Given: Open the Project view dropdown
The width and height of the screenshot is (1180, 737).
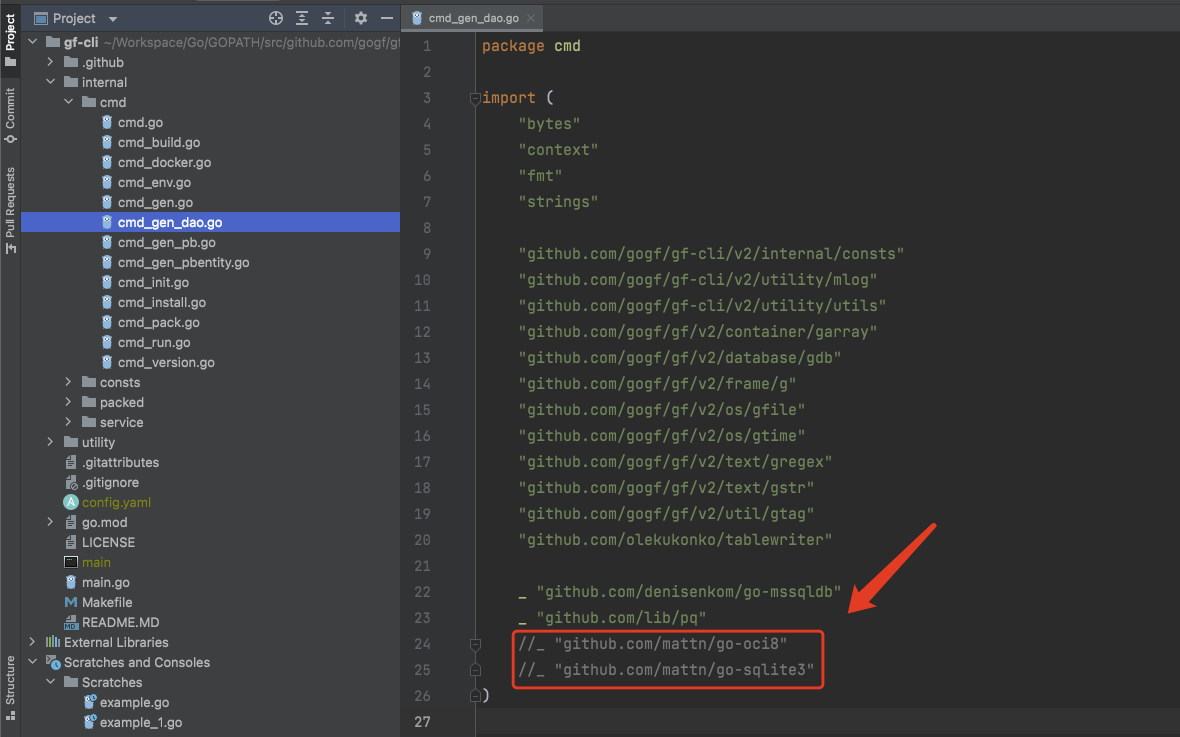Looking at the screenshot, I should pos(112,19).
